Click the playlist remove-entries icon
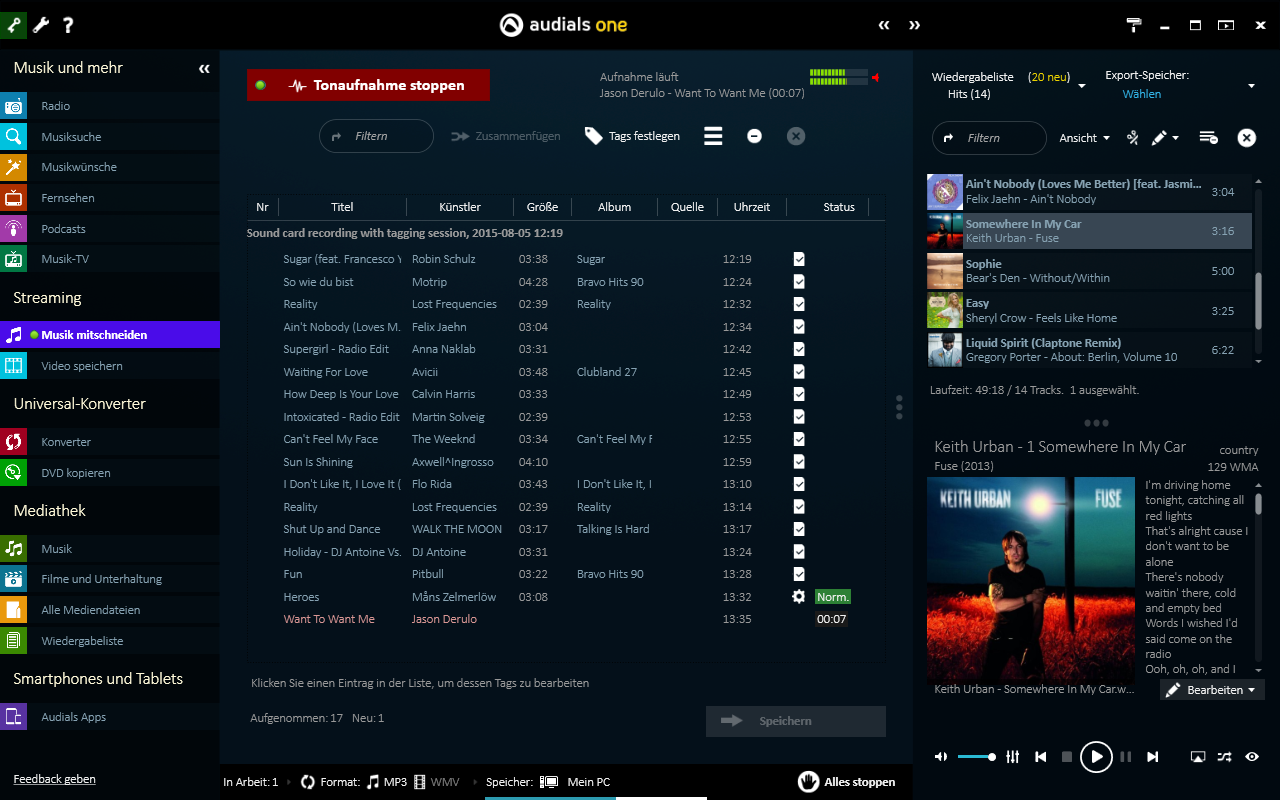 (x=1208, y=138)
